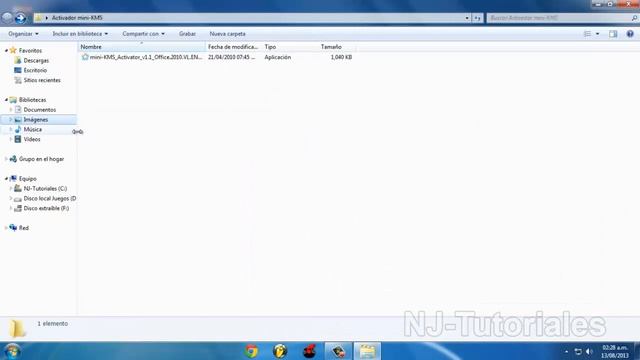Open the yellow round app in taskbar
This screenshot has height=360, width=640.
280,351
